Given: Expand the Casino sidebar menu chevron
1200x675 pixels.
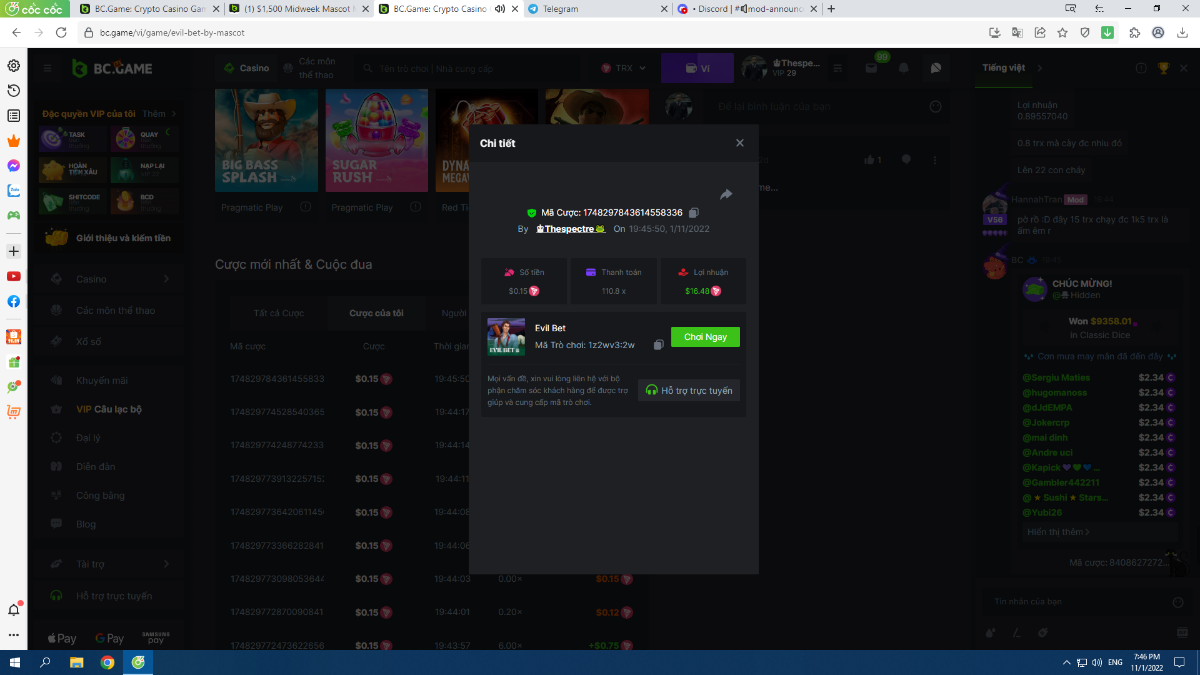Looking at the screenshot, I should pos(166,279).
